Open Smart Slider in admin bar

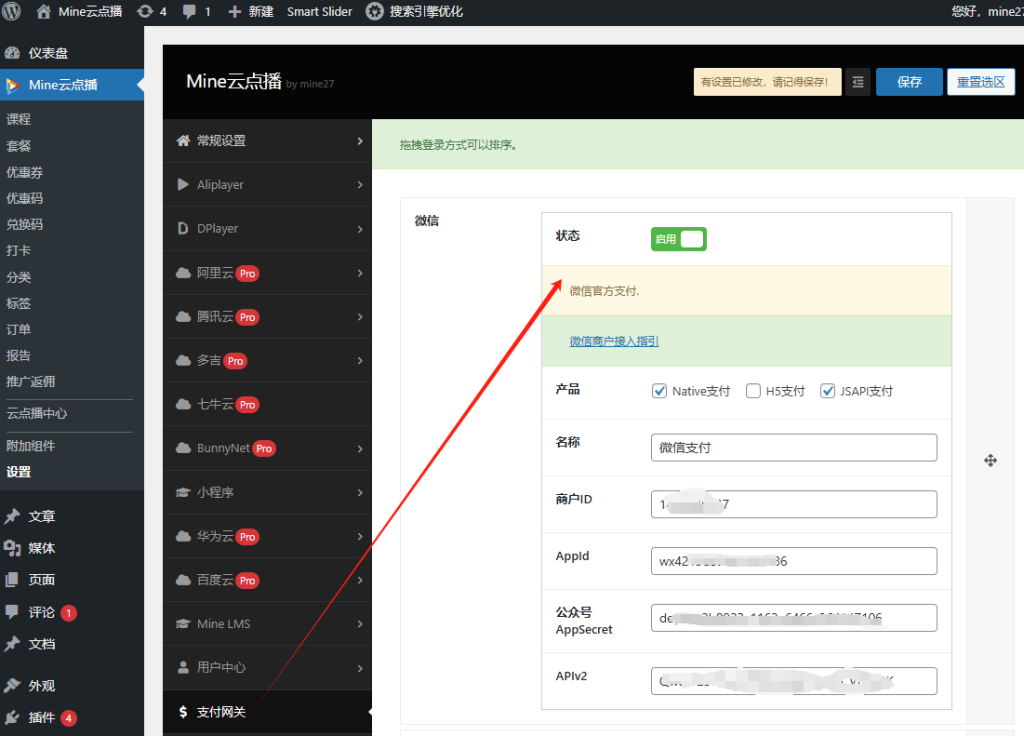coord(319,12)
